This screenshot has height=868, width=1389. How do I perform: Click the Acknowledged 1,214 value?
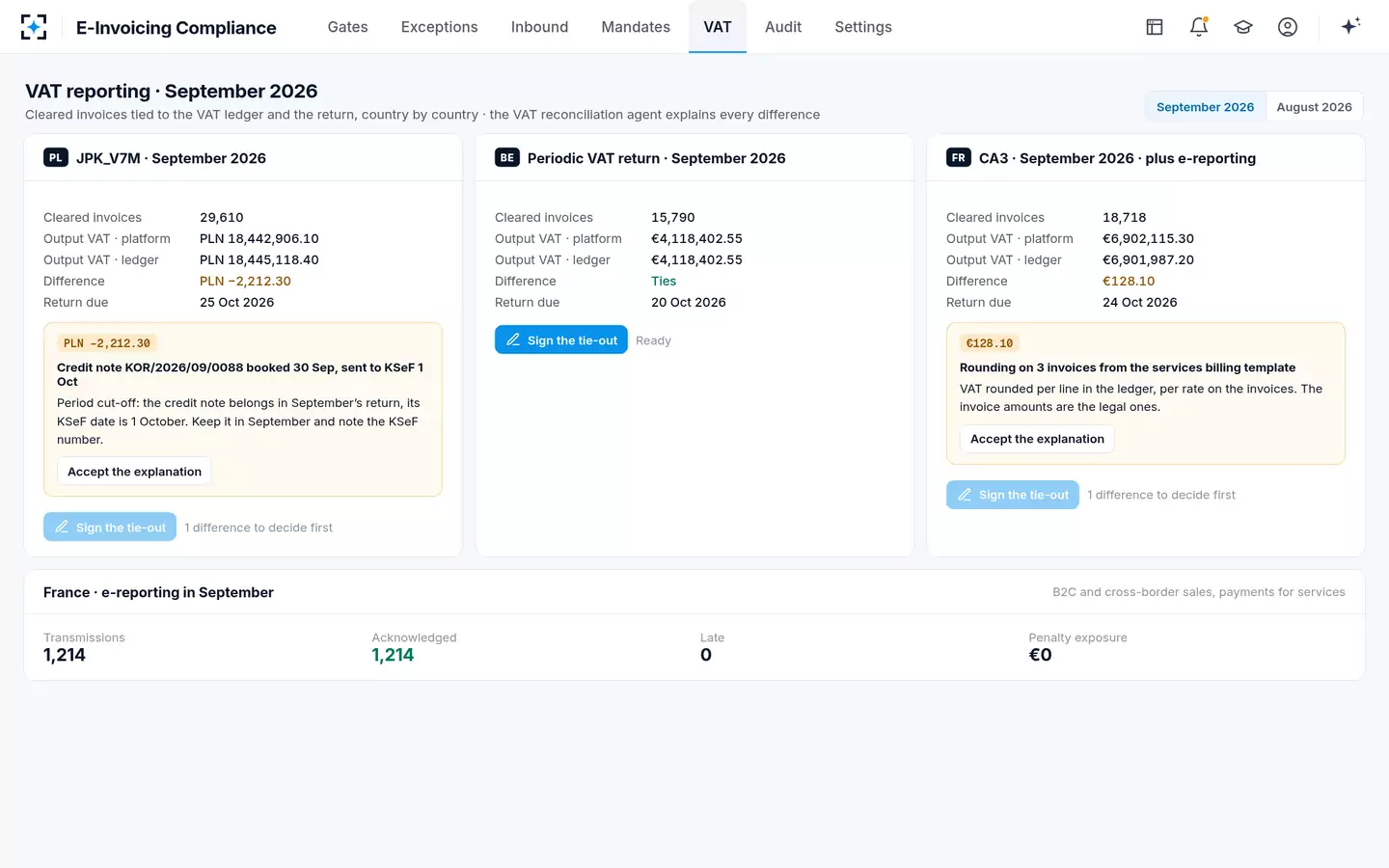393,655
